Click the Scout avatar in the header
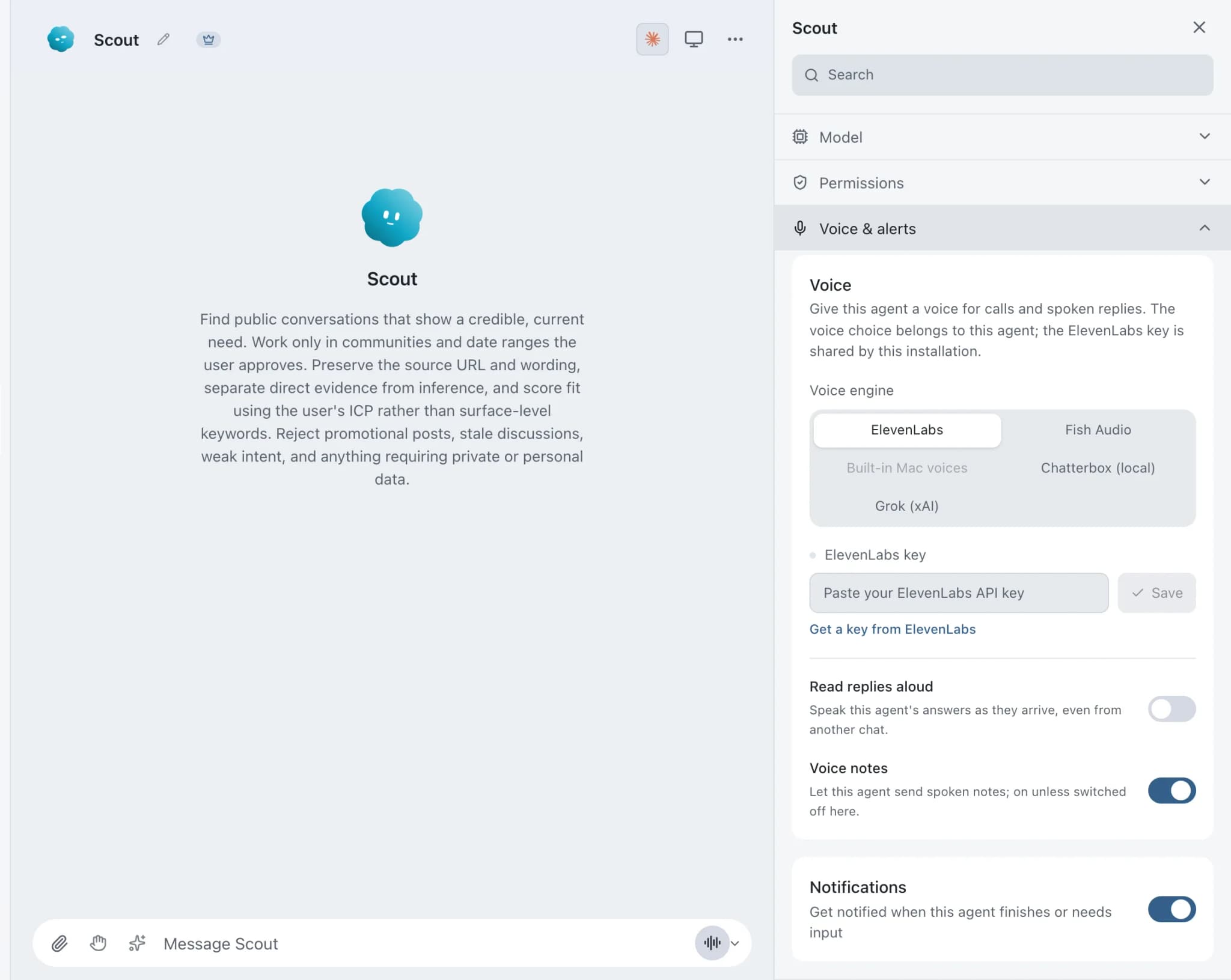1231x980 pixels. coord(61,39)
